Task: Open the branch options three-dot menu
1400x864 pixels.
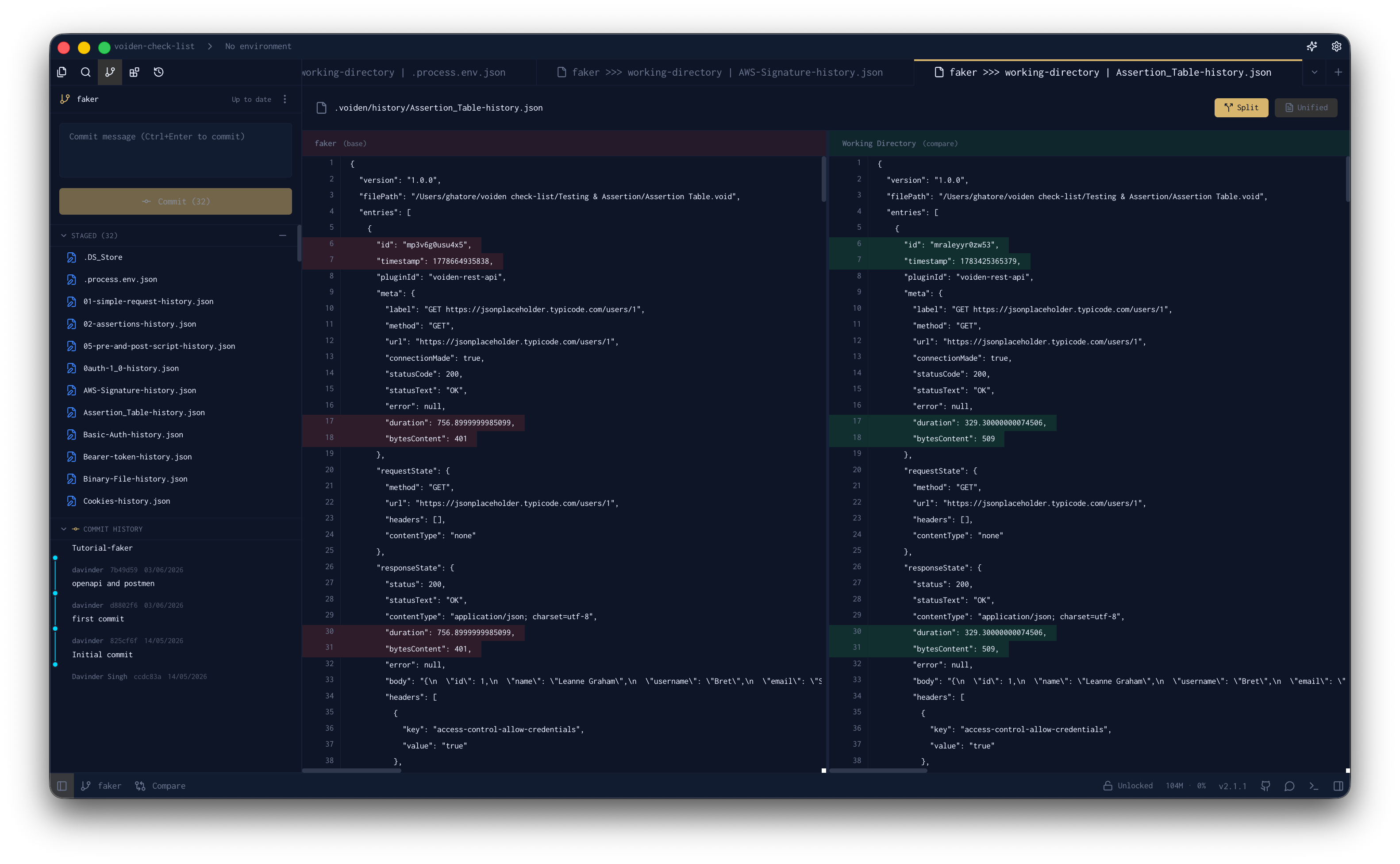Action: point(285,99)
